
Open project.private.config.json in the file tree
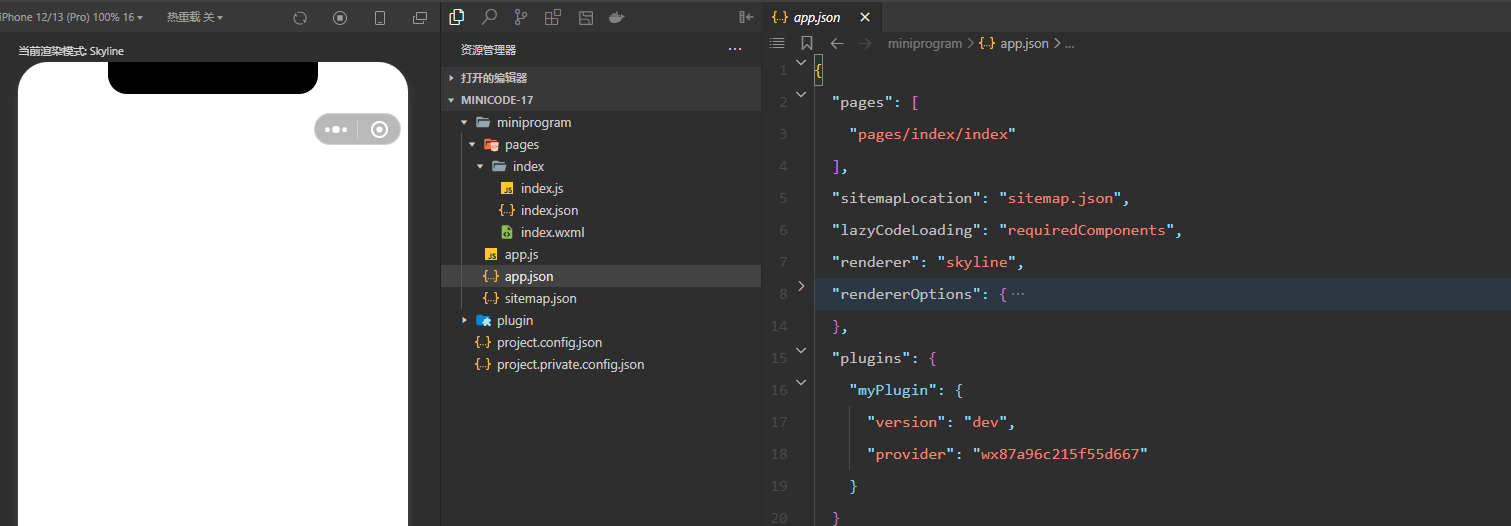coord(601,364)
